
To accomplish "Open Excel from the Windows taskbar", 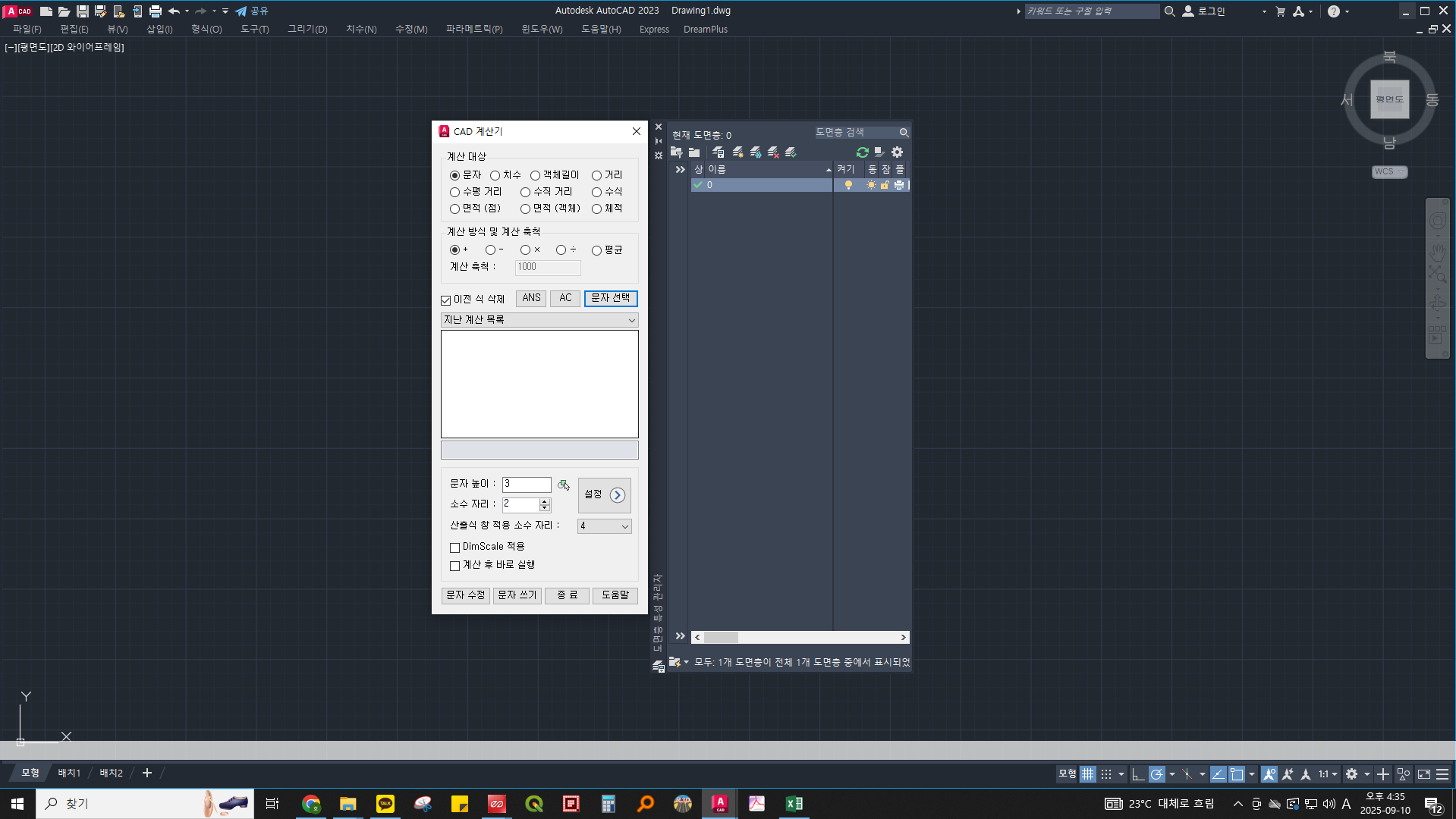I will pyautogui.click(x=794, y=804).
